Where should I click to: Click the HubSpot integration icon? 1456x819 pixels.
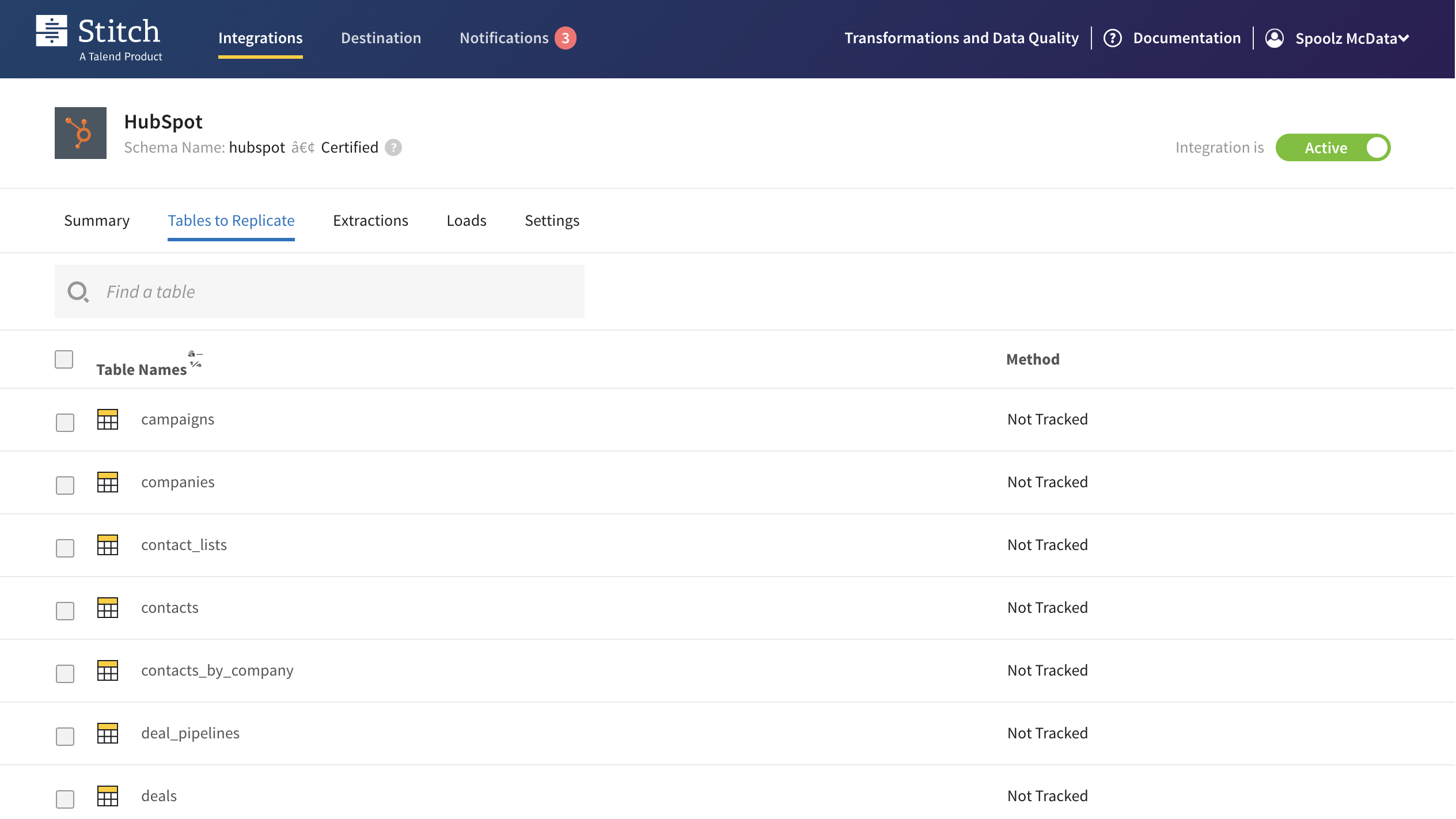(80, 132)
